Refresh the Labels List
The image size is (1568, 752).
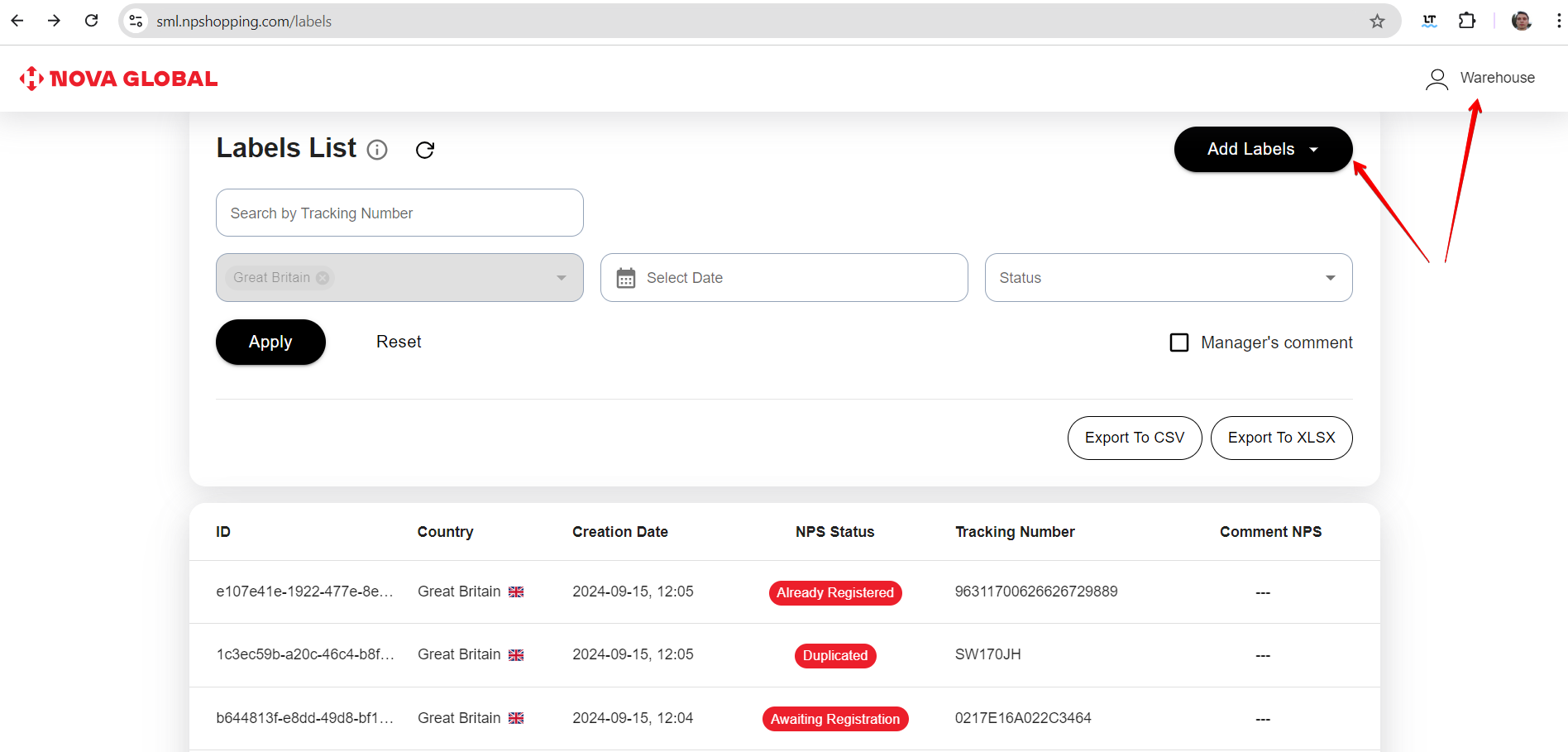coord(425,150)
